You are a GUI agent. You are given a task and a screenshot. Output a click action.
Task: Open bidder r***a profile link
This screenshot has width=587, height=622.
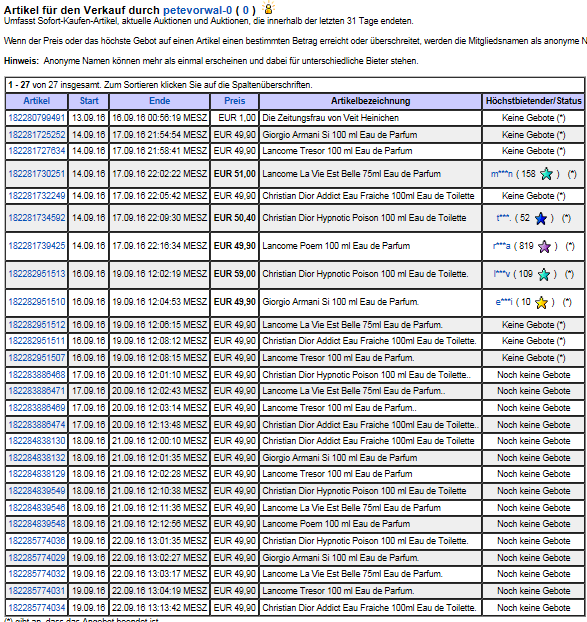click(502, 246)
